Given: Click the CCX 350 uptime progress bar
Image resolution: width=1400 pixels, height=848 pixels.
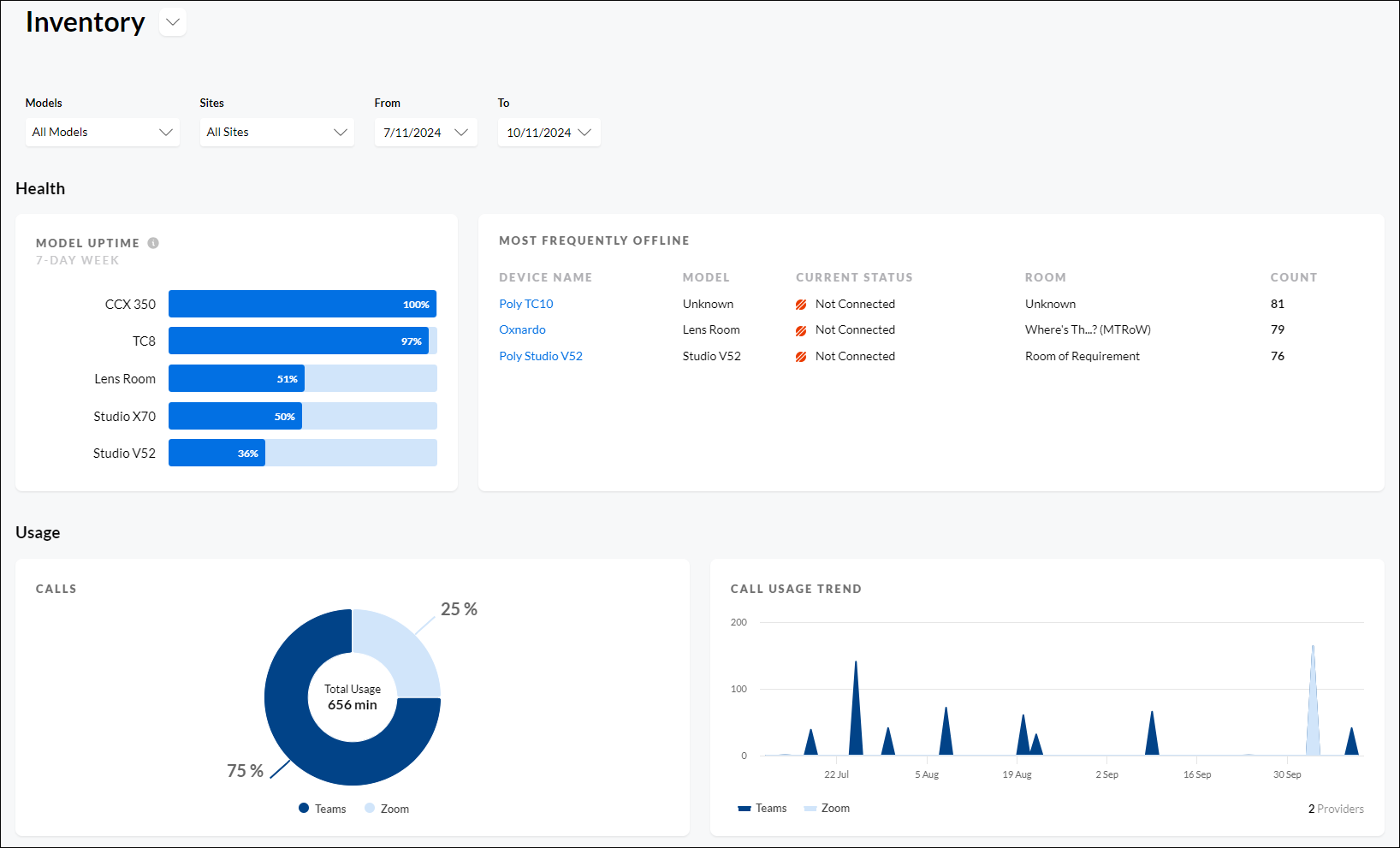Looking at the screenshot, I should 302,304.
